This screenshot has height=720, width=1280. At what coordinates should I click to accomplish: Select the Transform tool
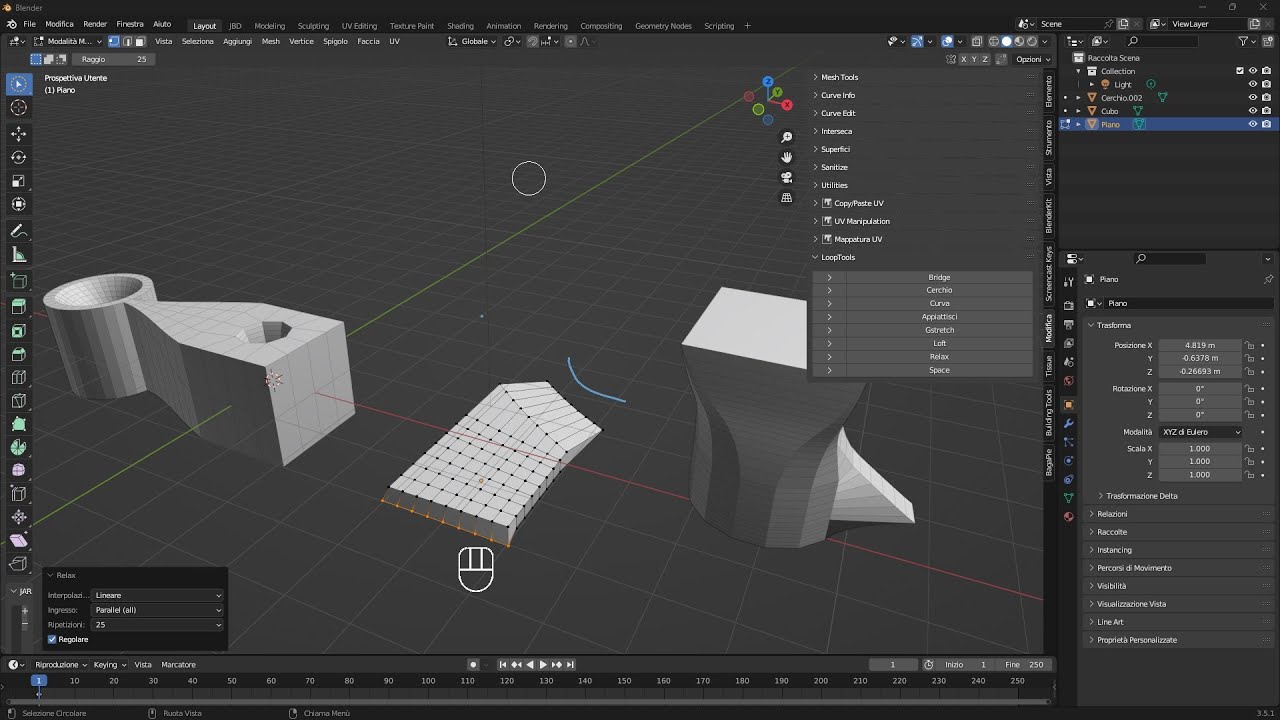tap(19, 205)
